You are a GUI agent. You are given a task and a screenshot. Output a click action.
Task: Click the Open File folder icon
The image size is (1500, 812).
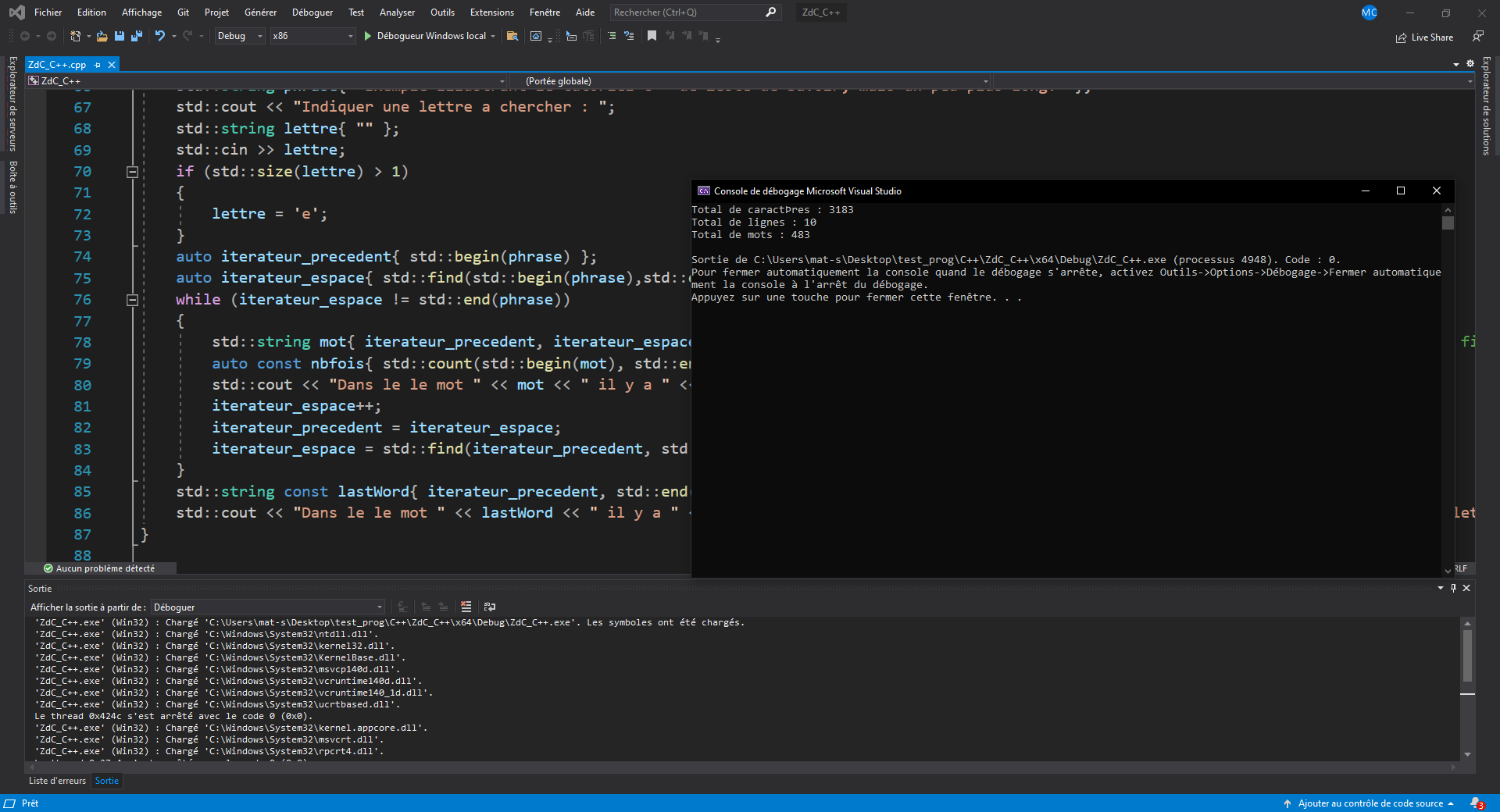coord(102,36)
